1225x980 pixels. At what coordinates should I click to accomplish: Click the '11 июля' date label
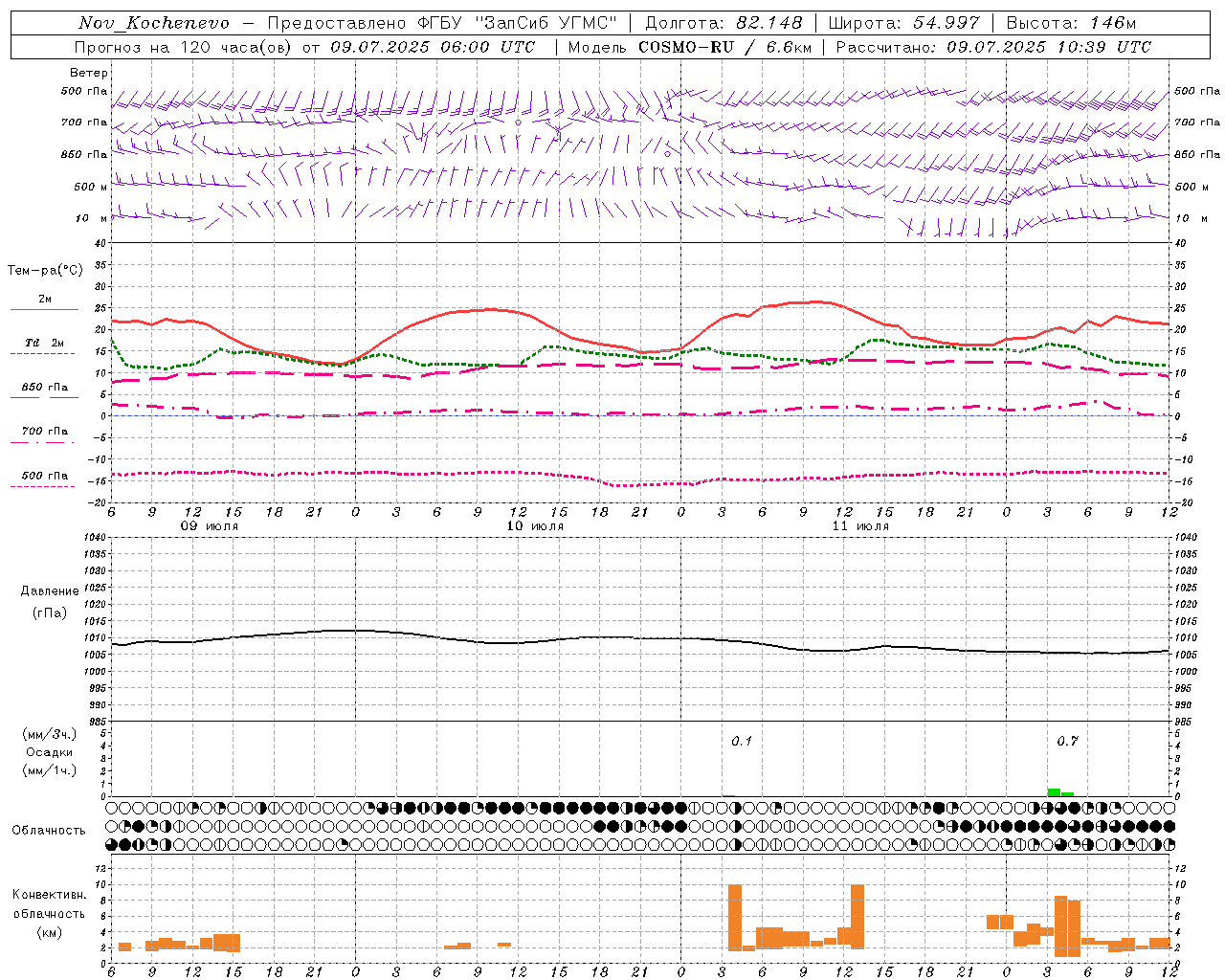point(860,526)
